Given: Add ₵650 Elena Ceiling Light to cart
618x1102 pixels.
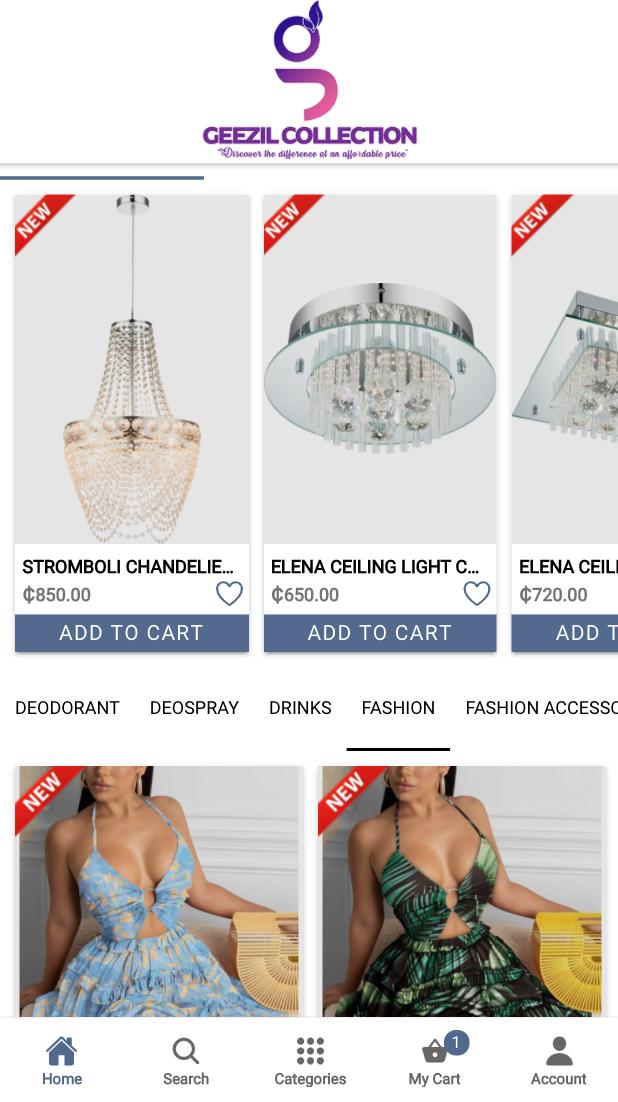Looking at the screenshot, I should click(x=380, y=633).
